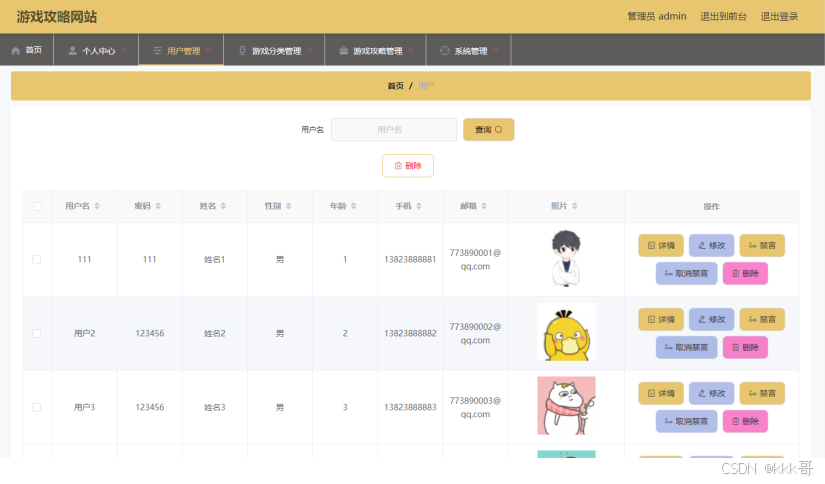Click 取消禁言 for 用户2
Screen dimensions: 825x484
click(x=686, y=347)
